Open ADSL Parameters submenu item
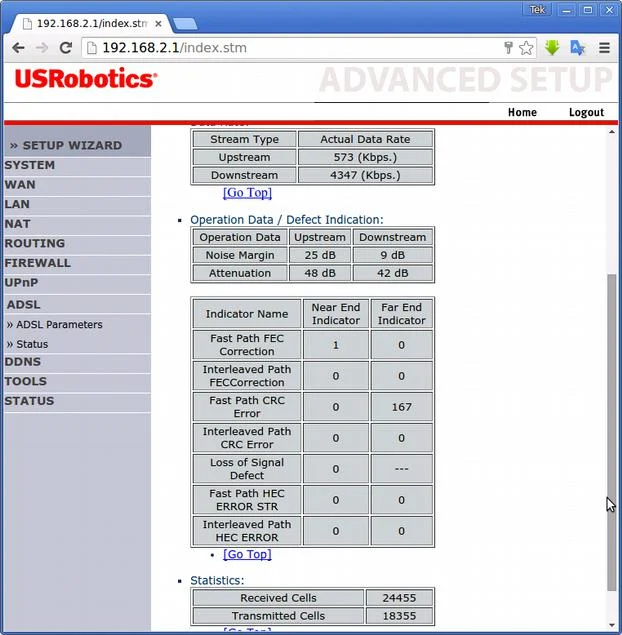This screenshot has height=635, width=622. [x=55, y=325]
